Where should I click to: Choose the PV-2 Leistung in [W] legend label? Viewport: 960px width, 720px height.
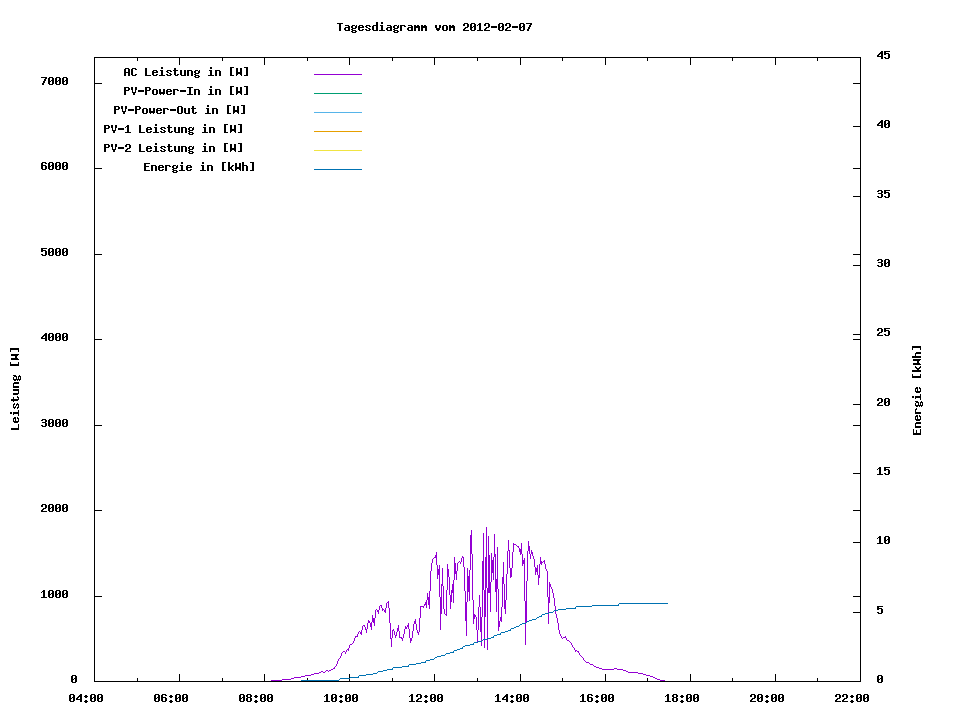coord(173,148)
